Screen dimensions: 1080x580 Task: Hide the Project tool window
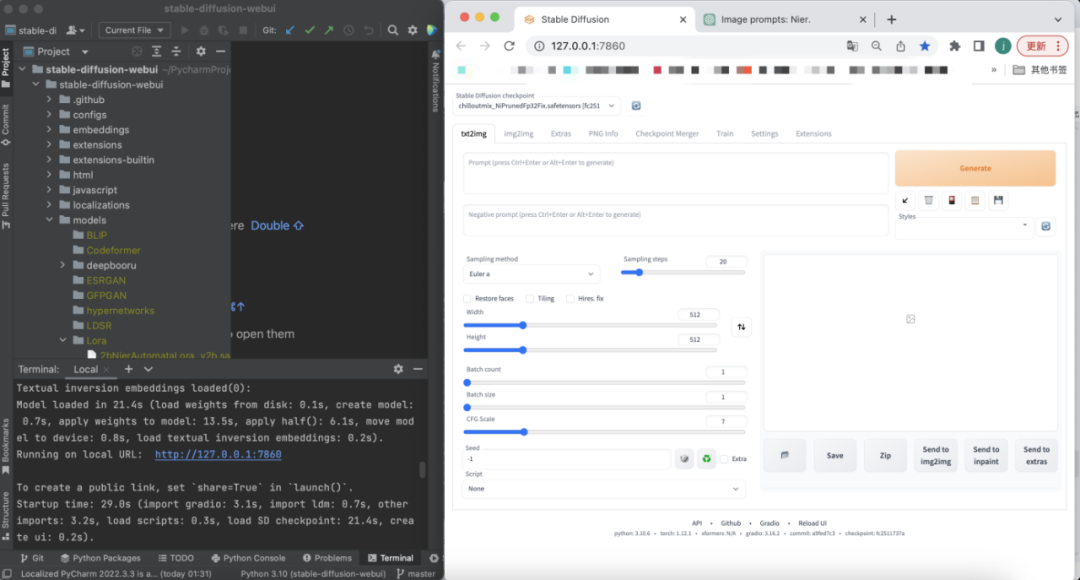[220, 52]
